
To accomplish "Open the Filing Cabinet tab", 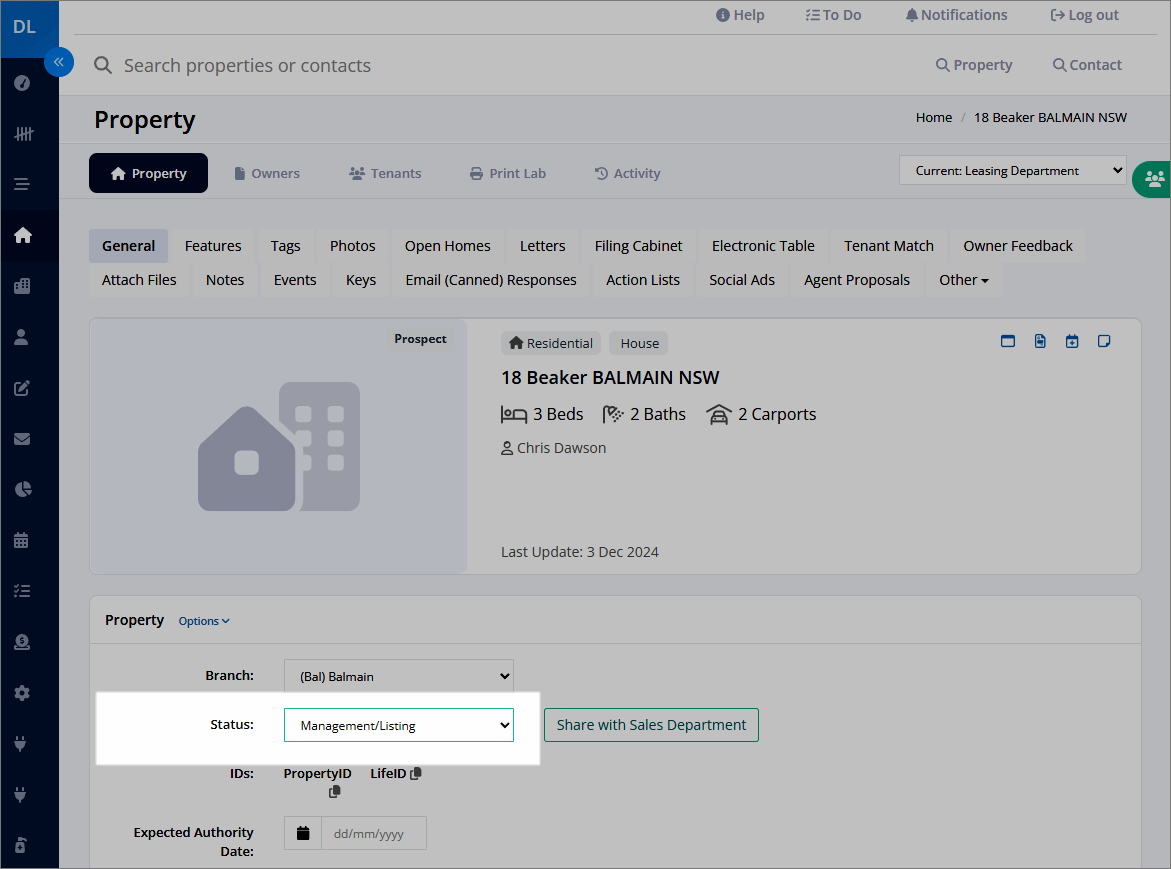I will [639, 246].
